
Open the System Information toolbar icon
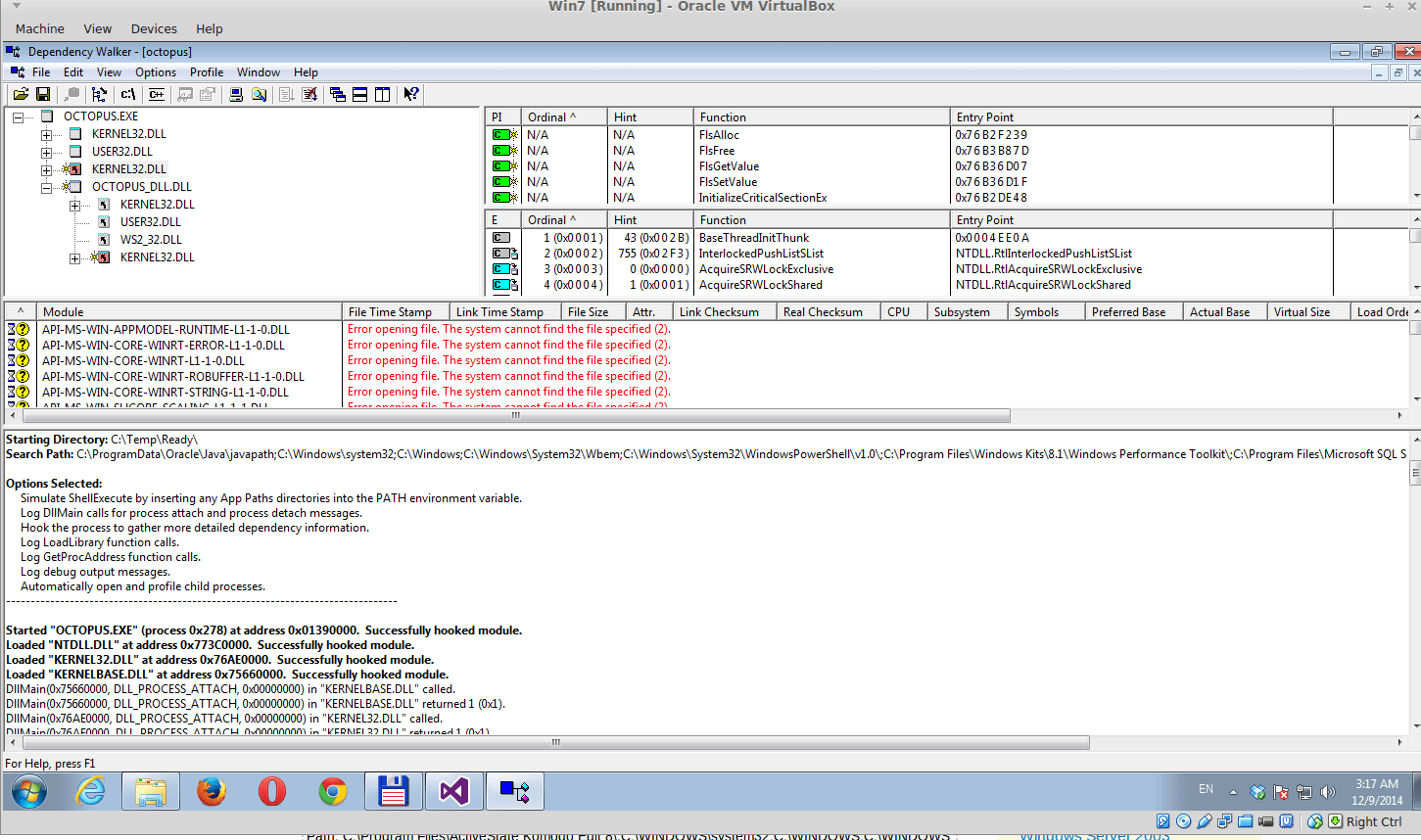(236, 94)
